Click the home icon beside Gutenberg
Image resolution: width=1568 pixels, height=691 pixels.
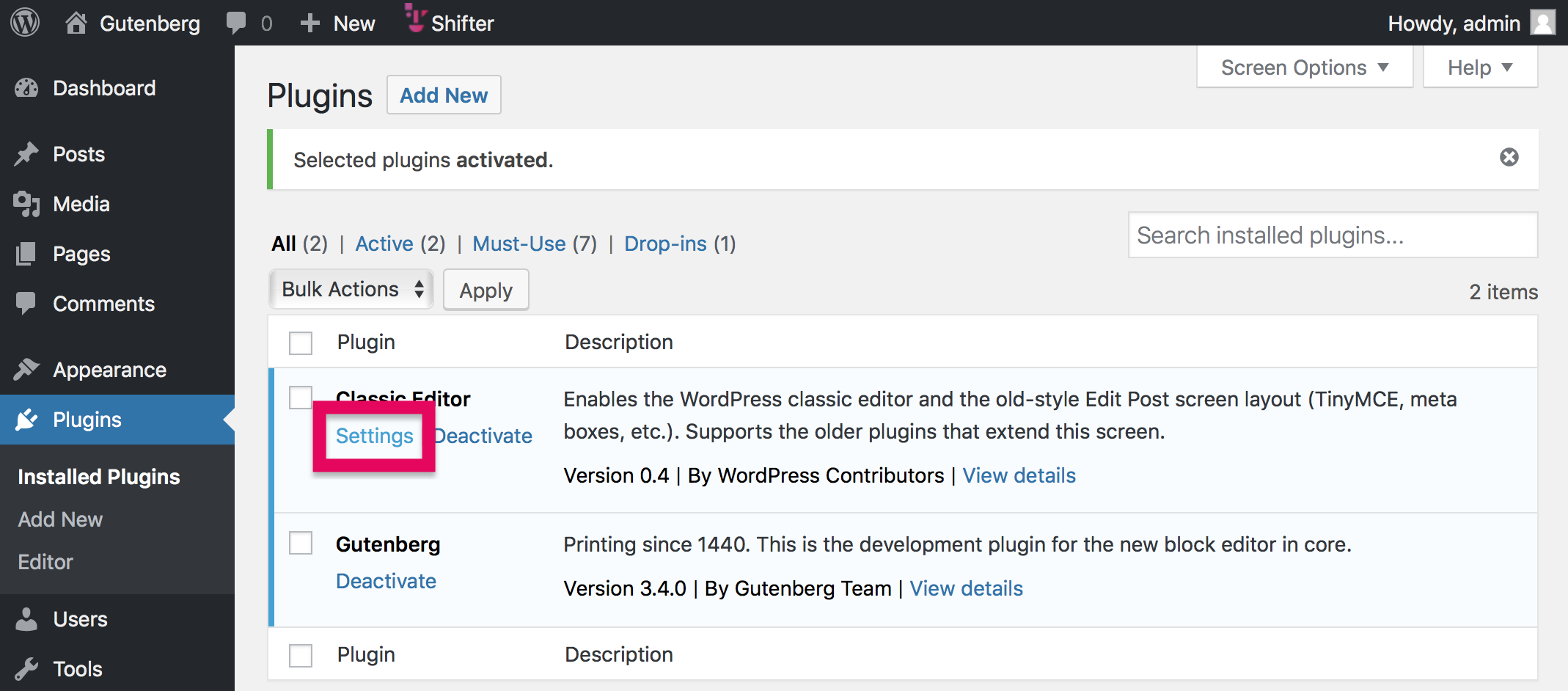(x=76, y=23)
